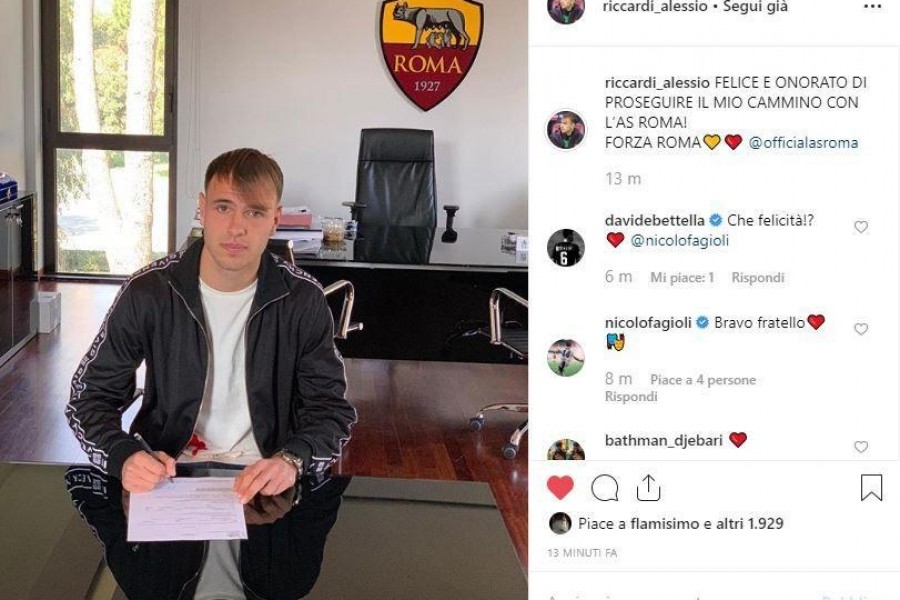Screen dimensions: 900x600
Task: Open nicolofagioli's profile avatar
Action: coord(565,358)
